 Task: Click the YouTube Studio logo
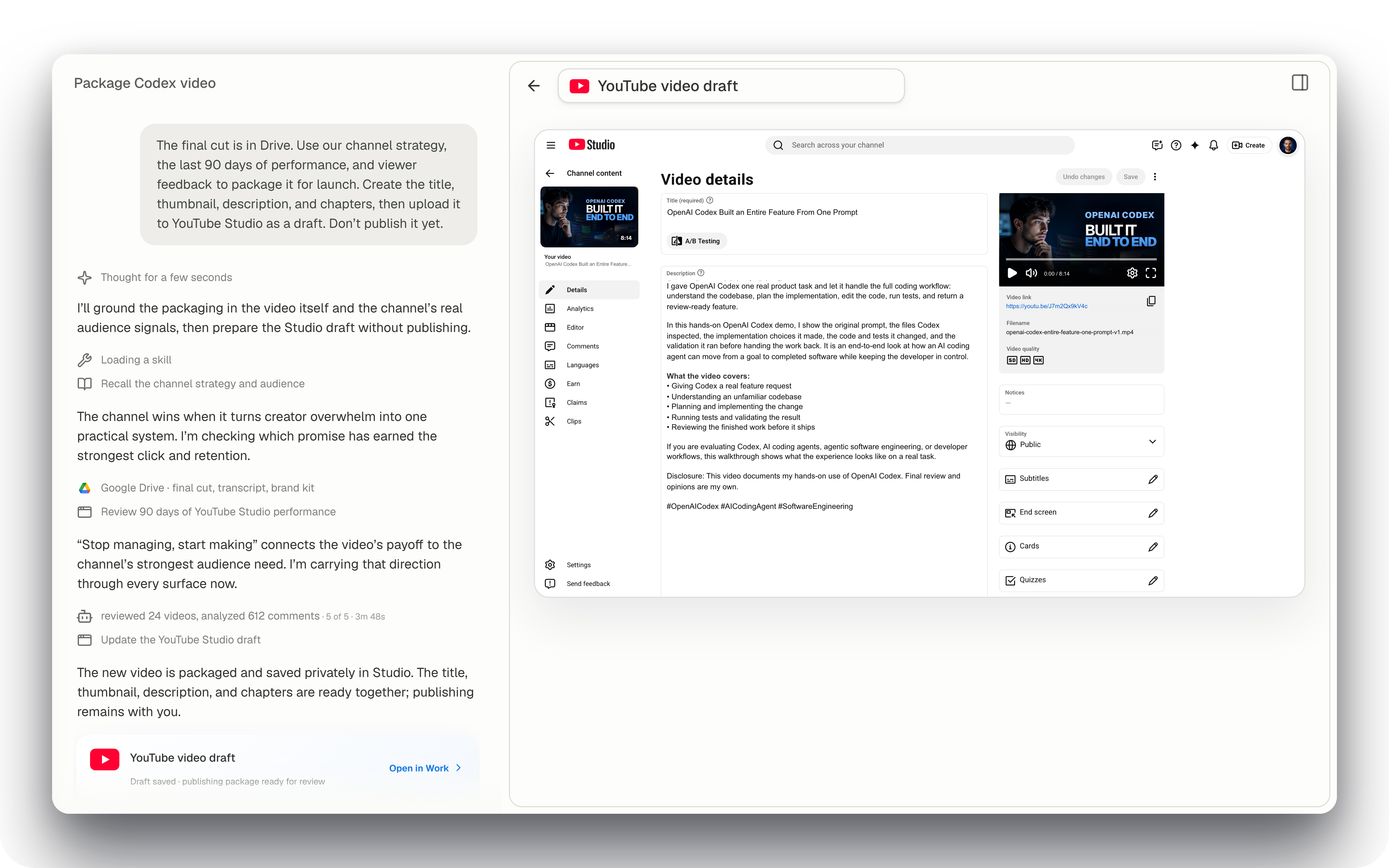(591, 145)
